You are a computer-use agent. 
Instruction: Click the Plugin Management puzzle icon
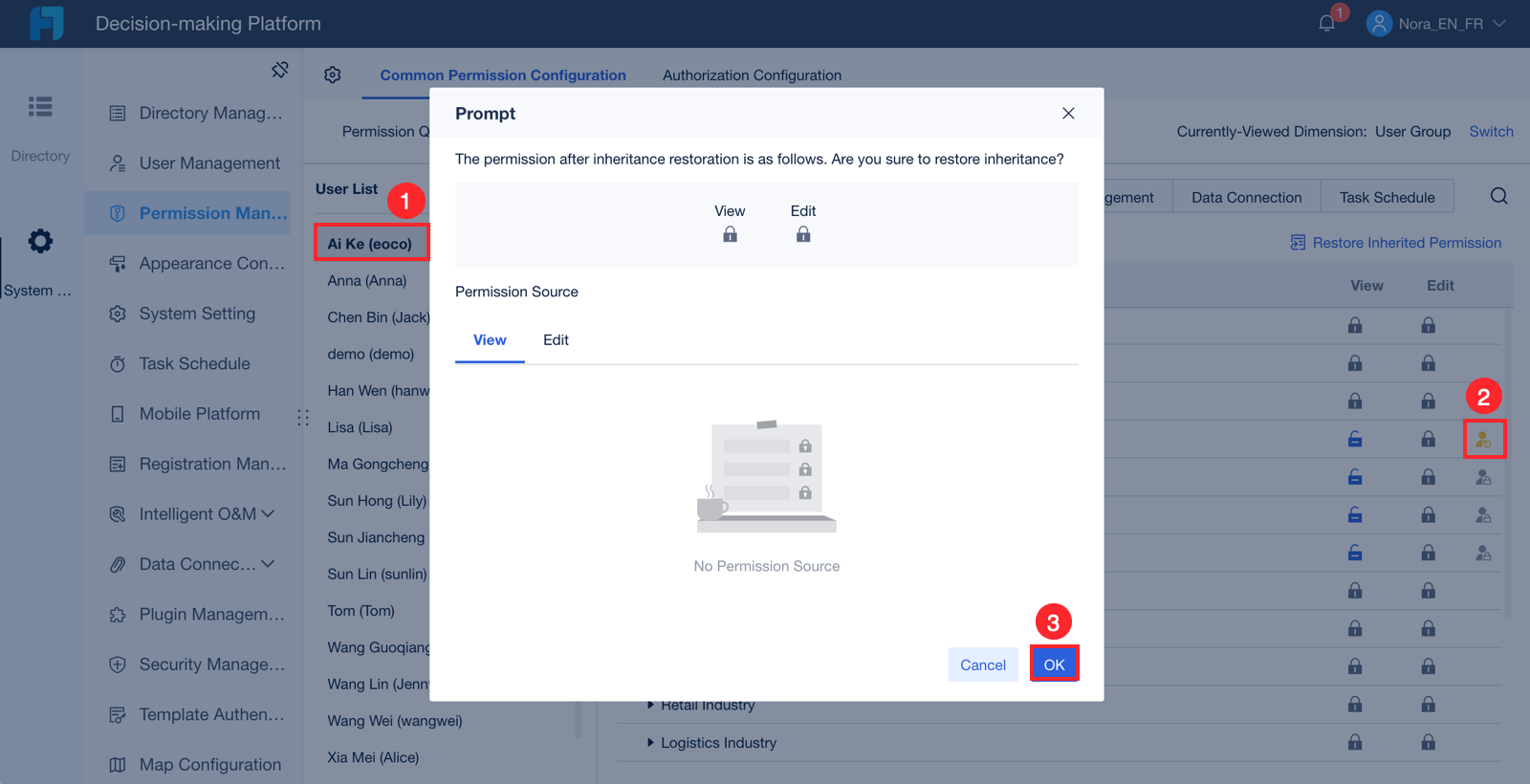point(118,615)
